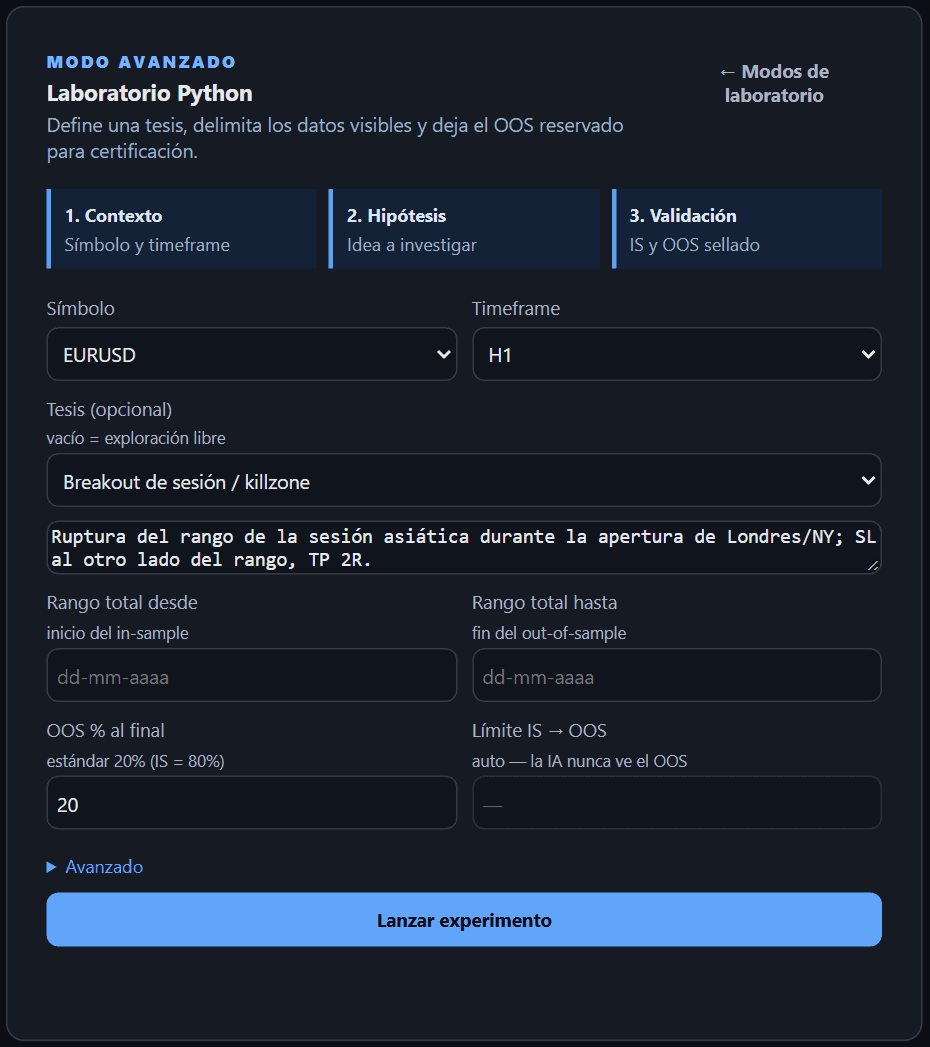
Task: Click the text 'vacío = exploración libre'
Action: tap(136, 438)
